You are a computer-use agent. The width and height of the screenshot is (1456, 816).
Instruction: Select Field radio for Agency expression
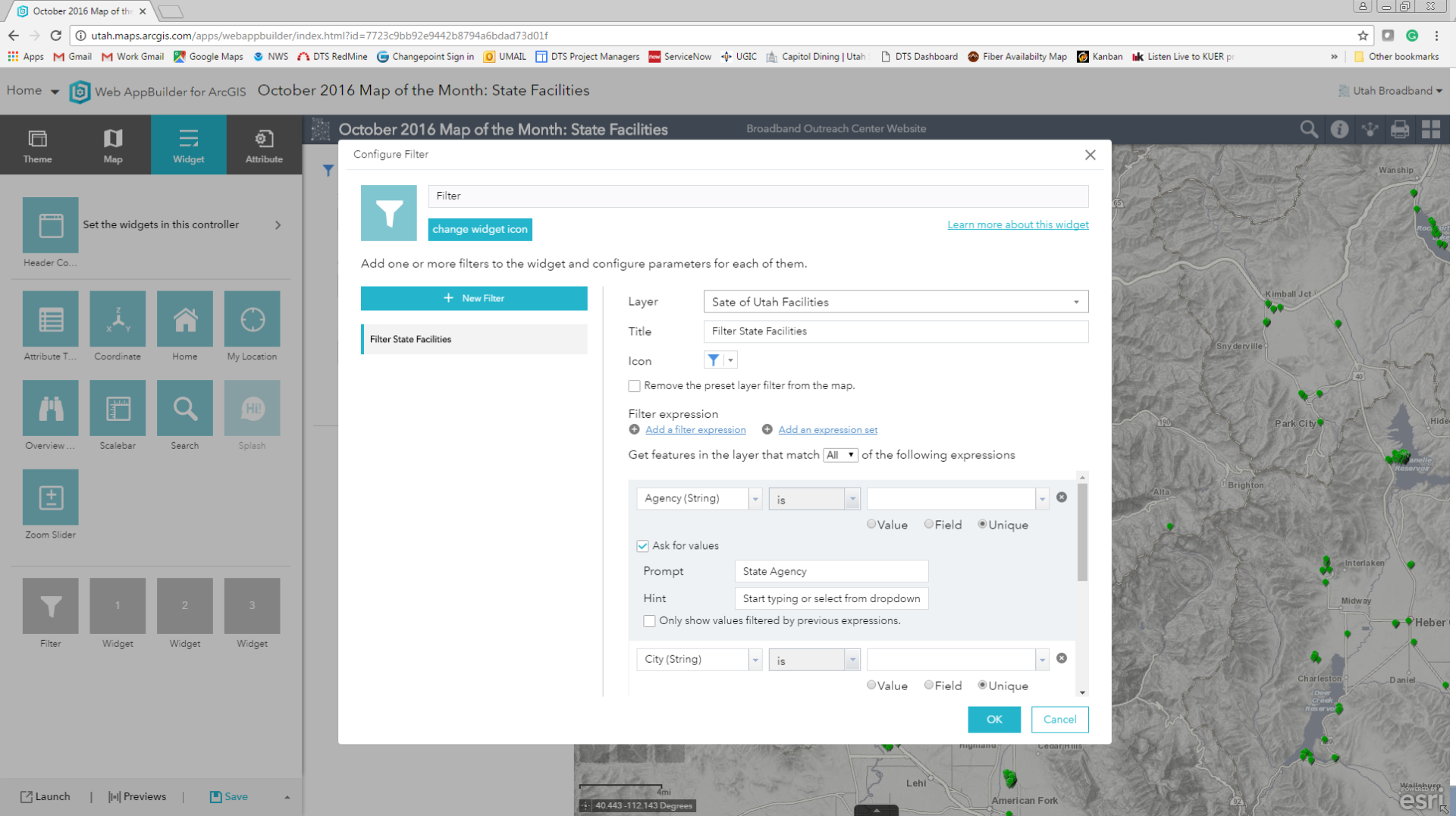tap(928, 524)
